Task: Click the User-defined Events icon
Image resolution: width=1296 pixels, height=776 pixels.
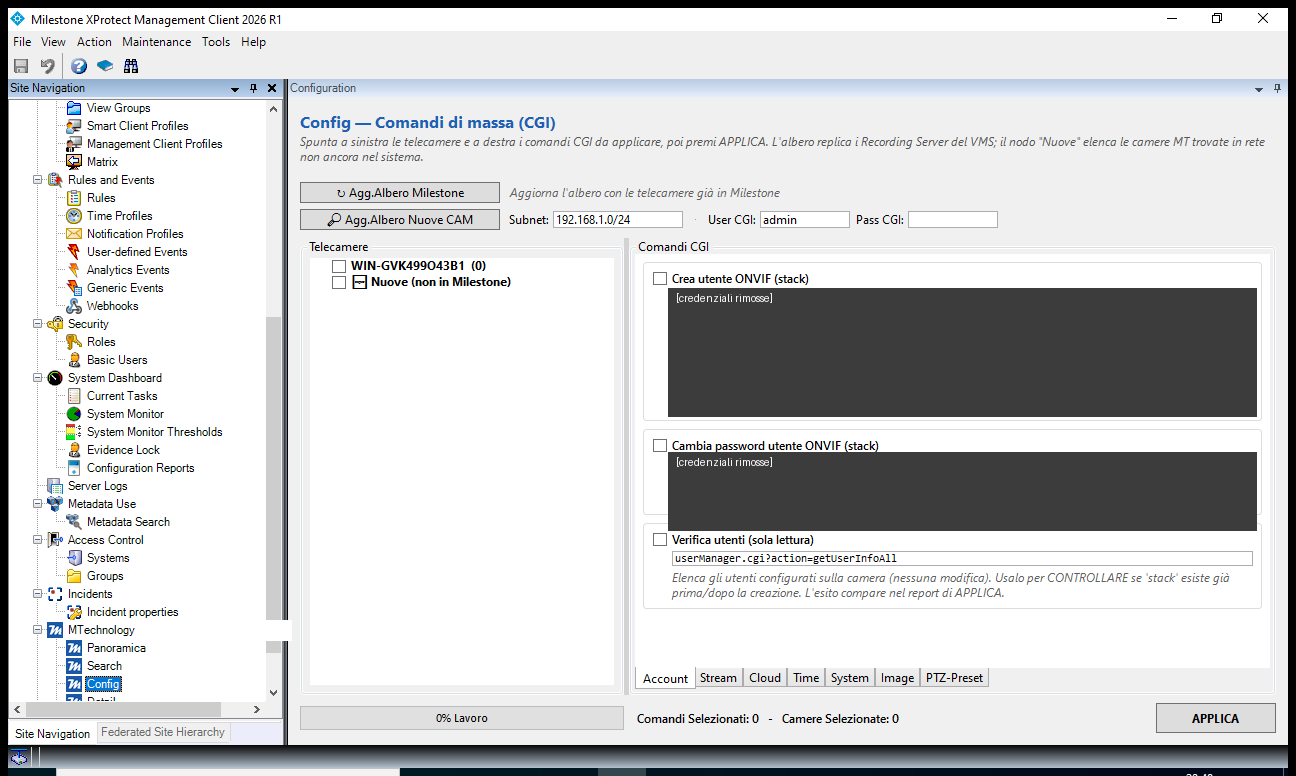Action: coord(74,252)
